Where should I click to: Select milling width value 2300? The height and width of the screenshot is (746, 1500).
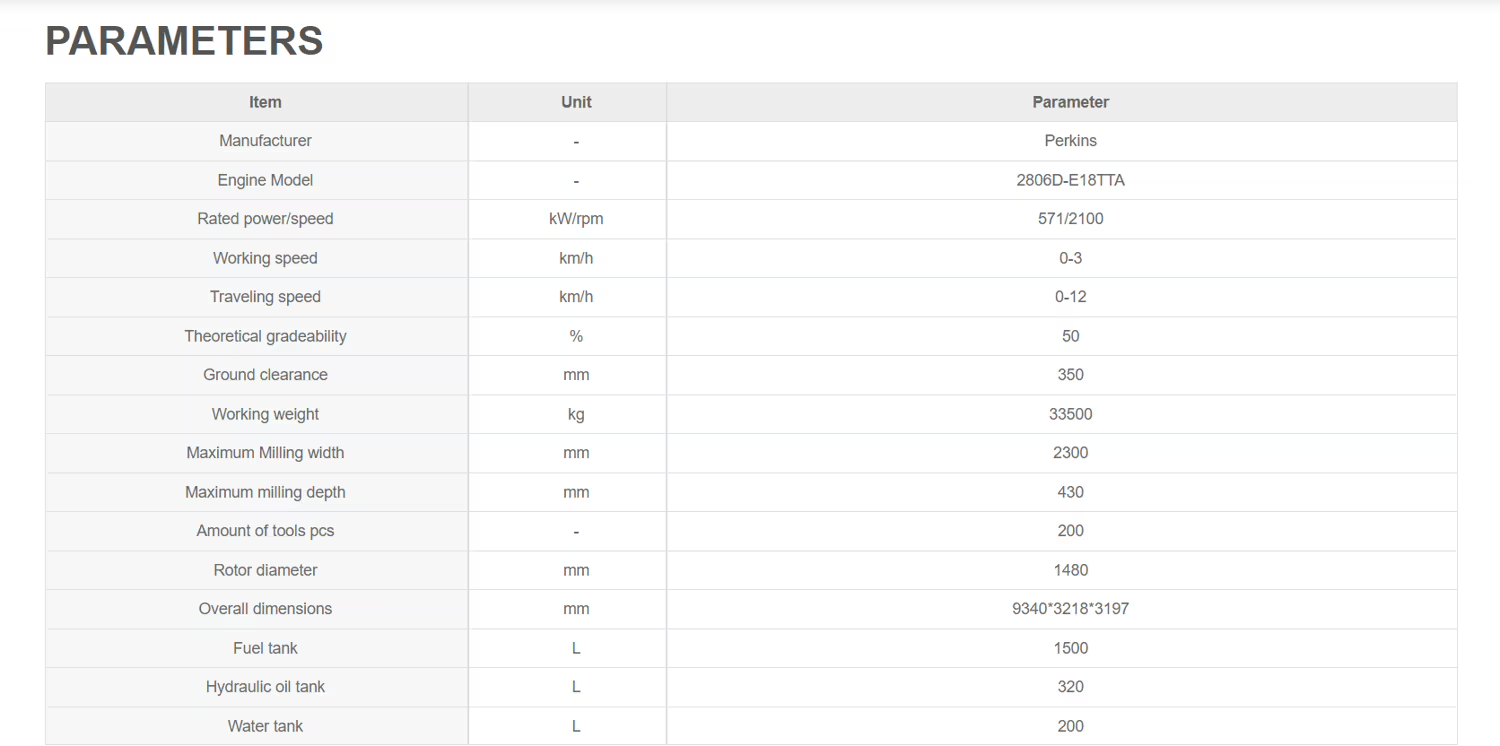pyautogui.click(x=1070, y=453)
